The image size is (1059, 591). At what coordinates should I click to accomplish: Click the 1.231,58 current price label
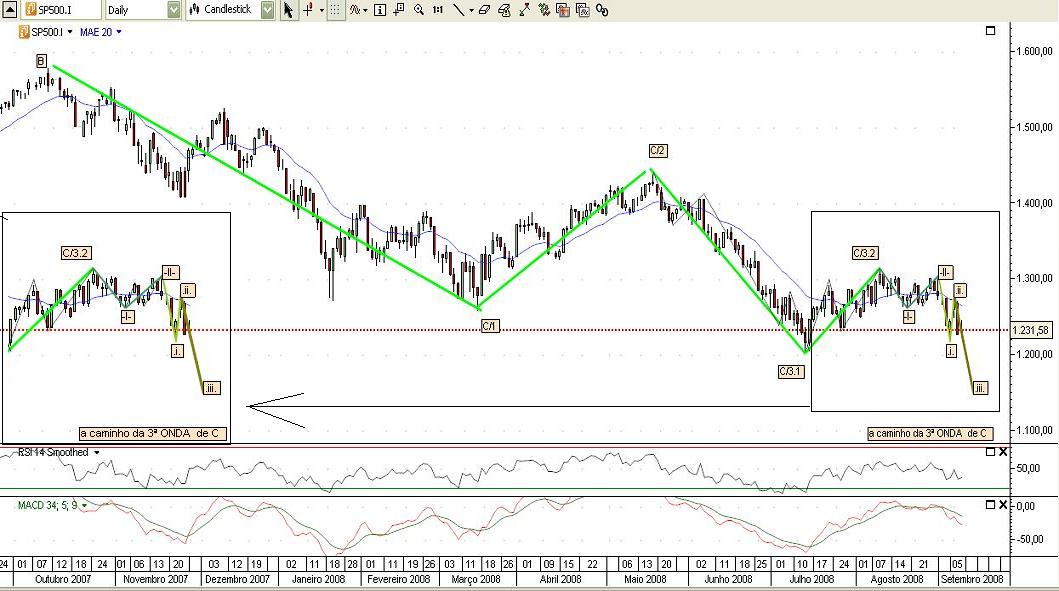(1031, 330)
